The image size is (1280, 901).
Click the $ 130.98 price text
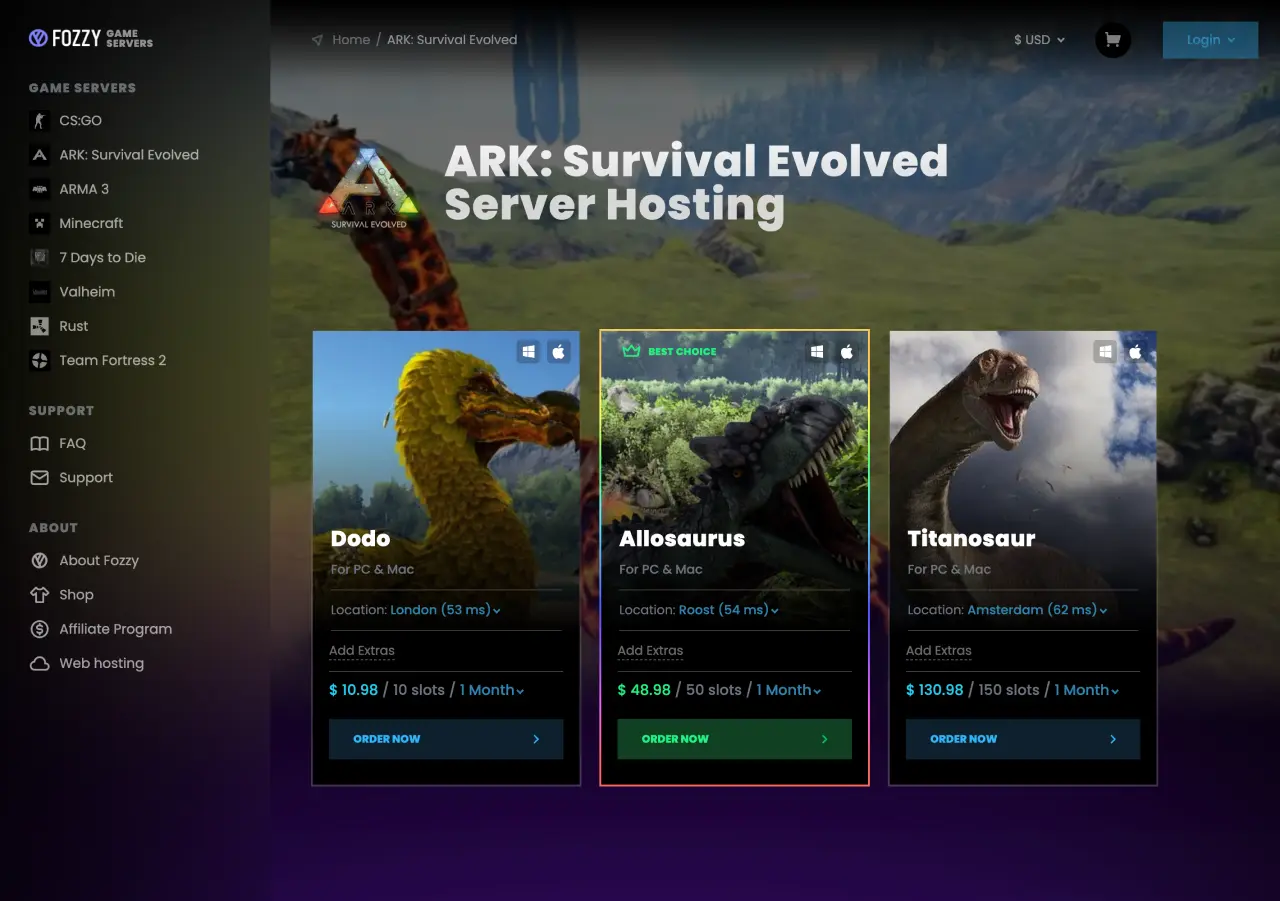point(935,690)
